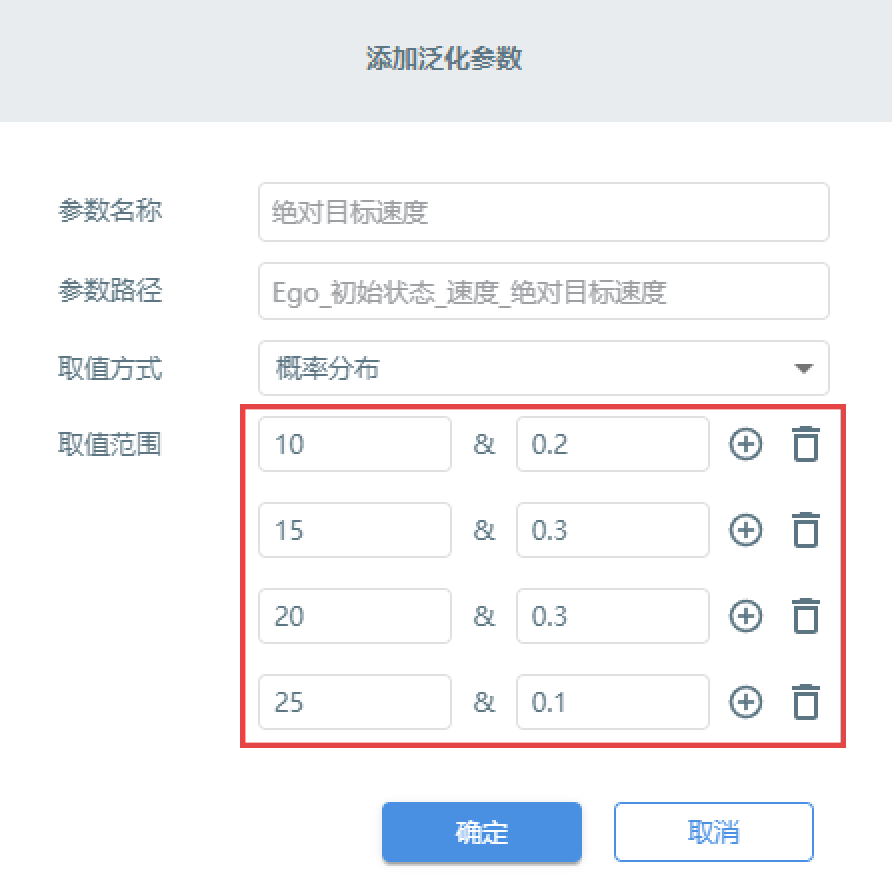This screenshot has width=892, height=890.
Task: Focus the 参数路径 input field
Action: [543, 291]
